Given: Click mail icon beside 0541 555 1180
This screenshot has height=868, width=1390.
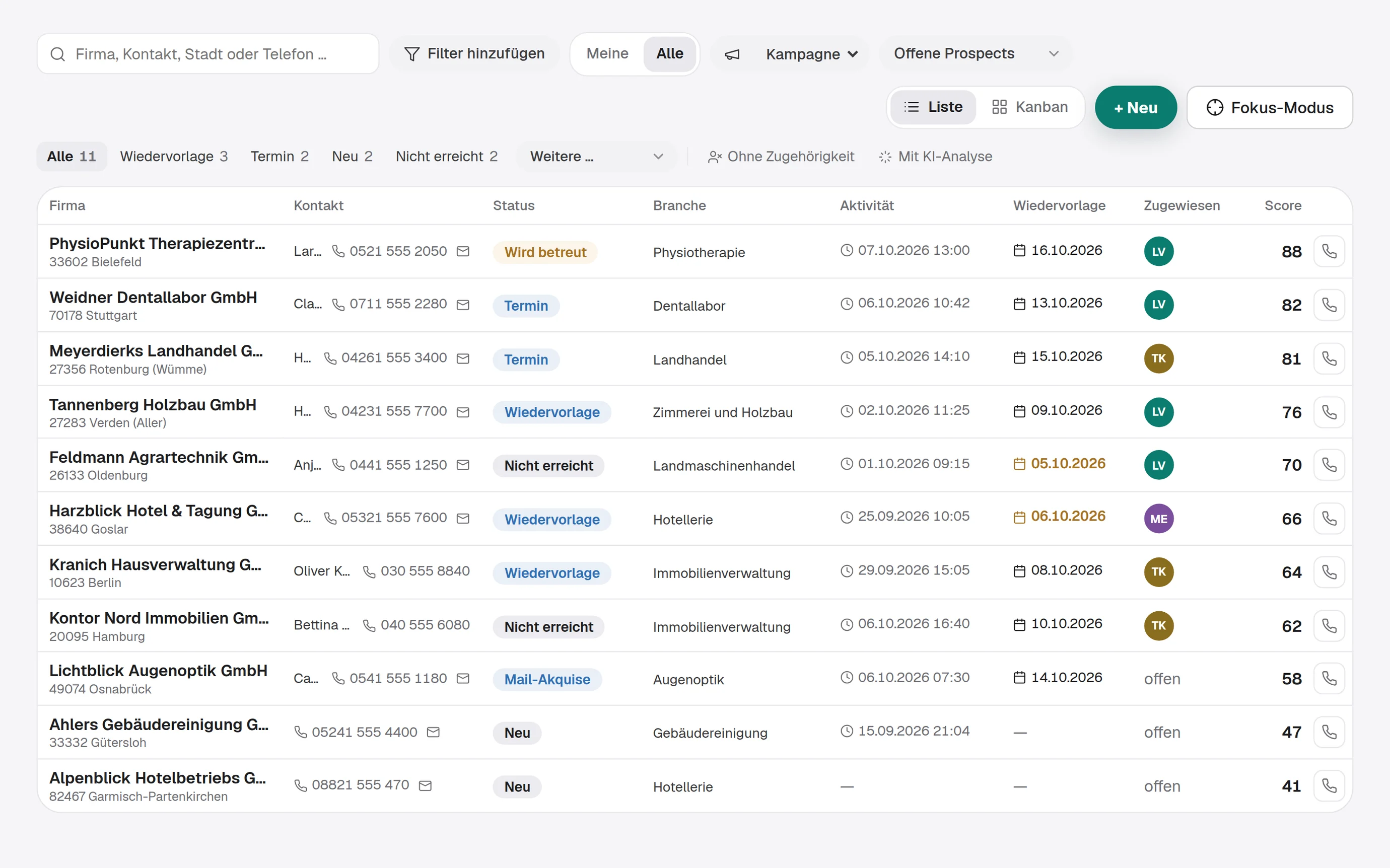Looking at the screenshot, I should point(463,679).
